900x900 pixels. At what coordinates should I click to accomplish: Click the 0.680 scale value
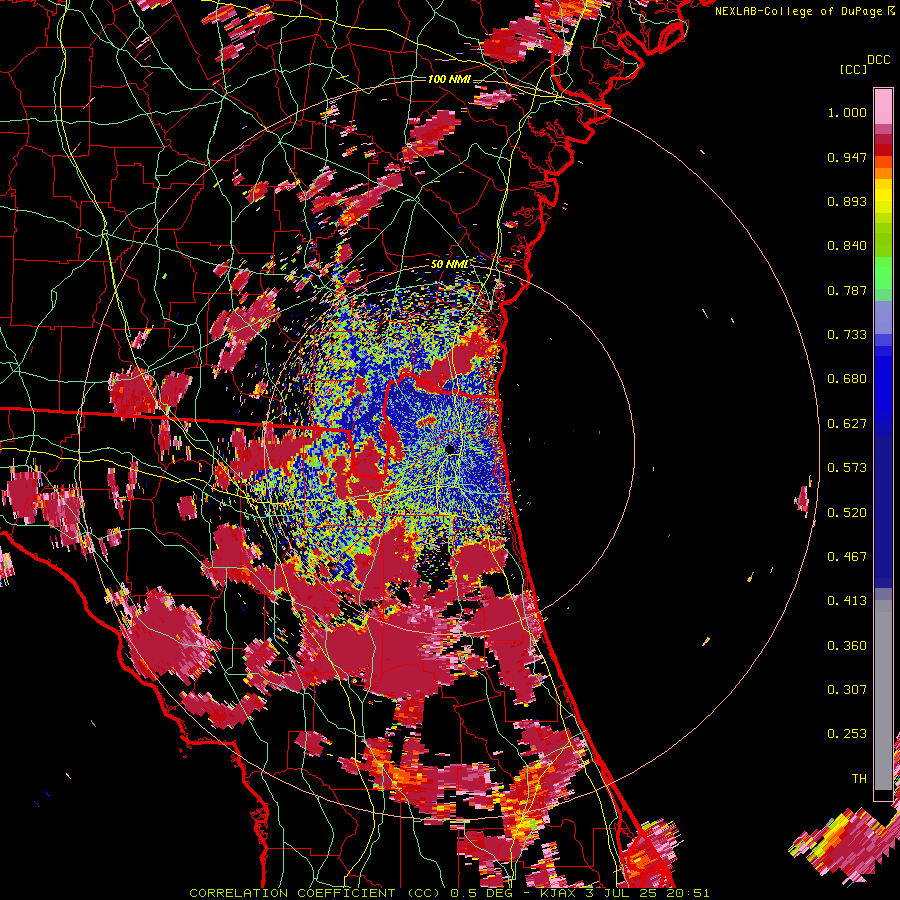click(847, 379)
